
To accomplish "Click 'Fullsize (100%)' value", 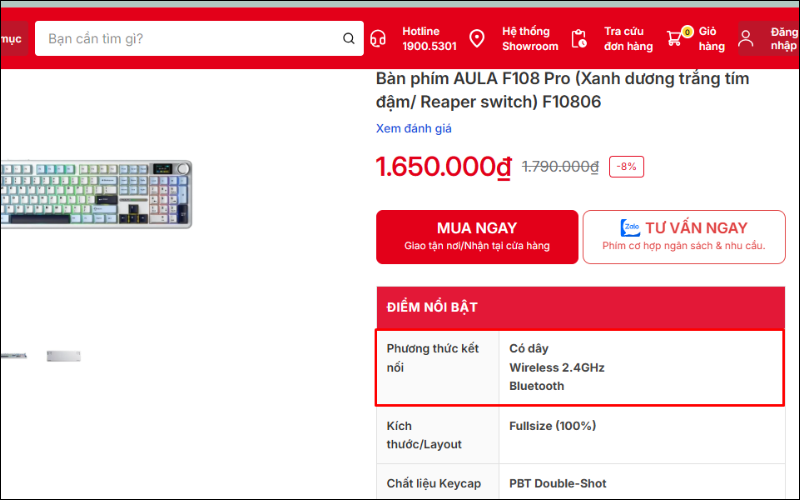I will 553,426.
